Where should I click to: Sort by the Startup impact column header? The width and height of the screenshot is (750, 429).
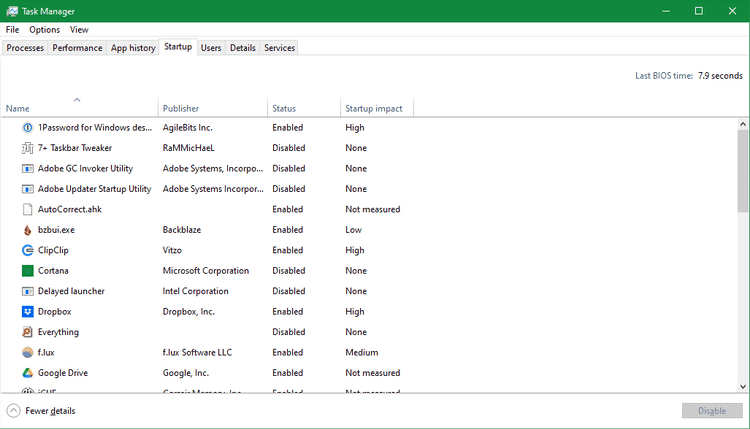coord(376,109)
